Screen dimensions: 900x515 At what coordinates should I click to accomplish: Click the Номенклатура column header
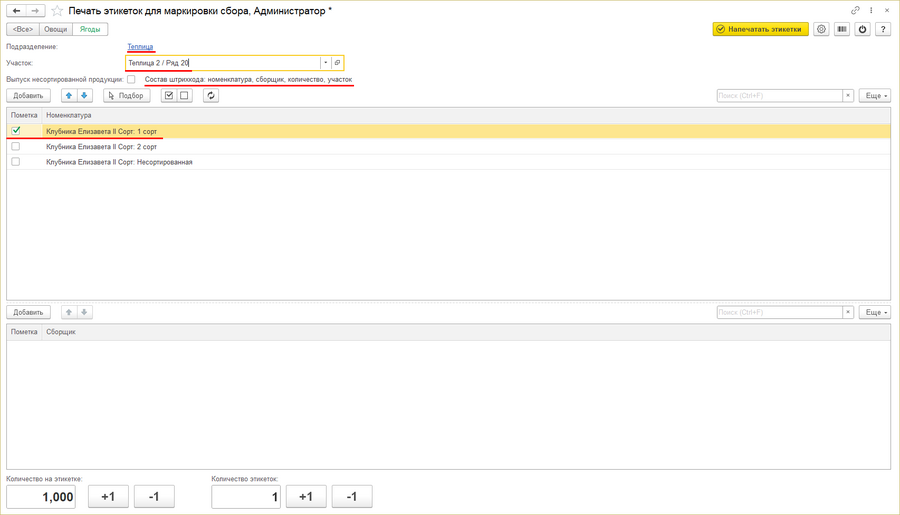[466, 115]
